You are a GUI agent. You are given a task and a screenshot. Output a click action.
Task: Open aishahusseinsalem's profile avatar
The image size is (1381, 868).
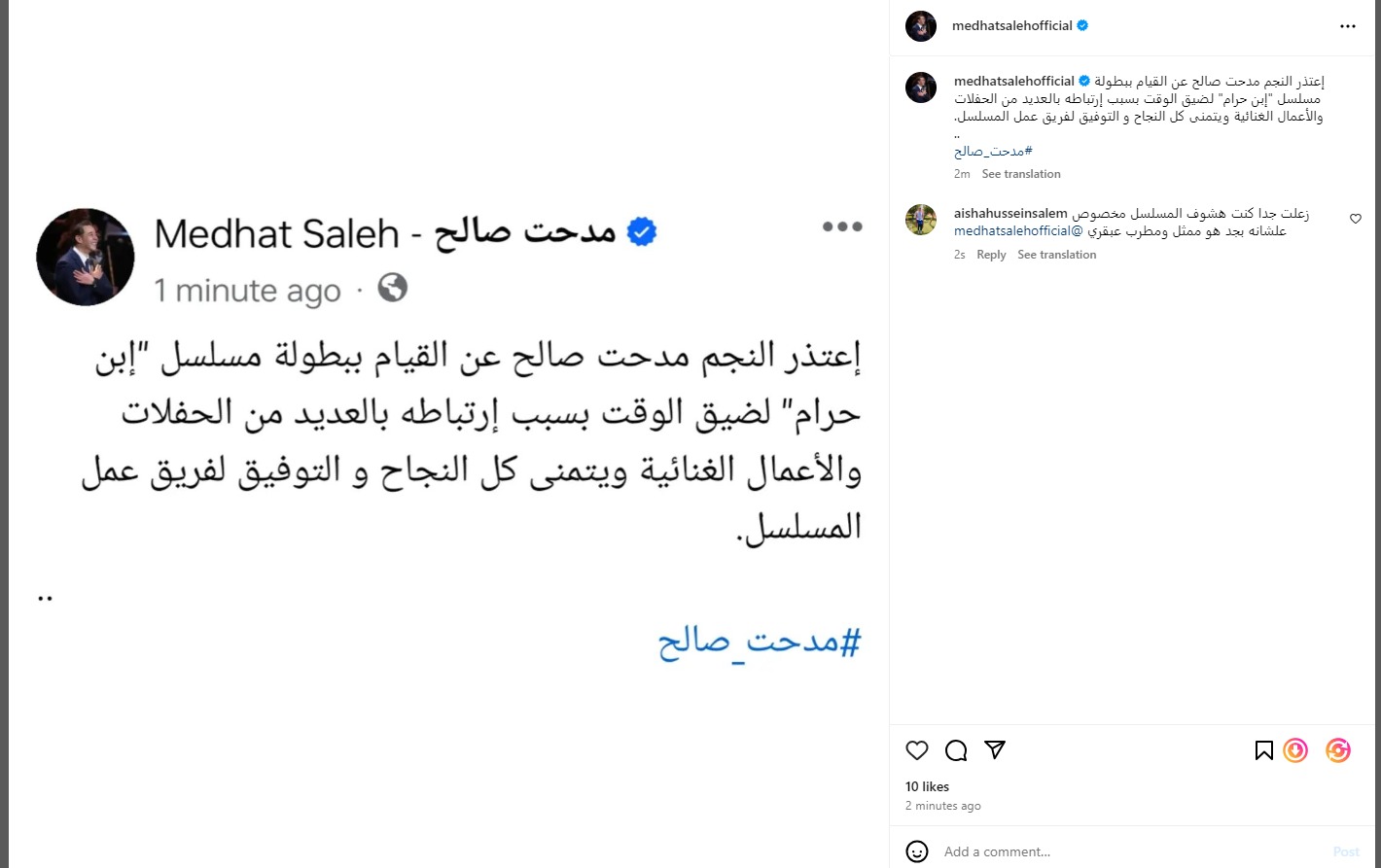pos(920,220)
